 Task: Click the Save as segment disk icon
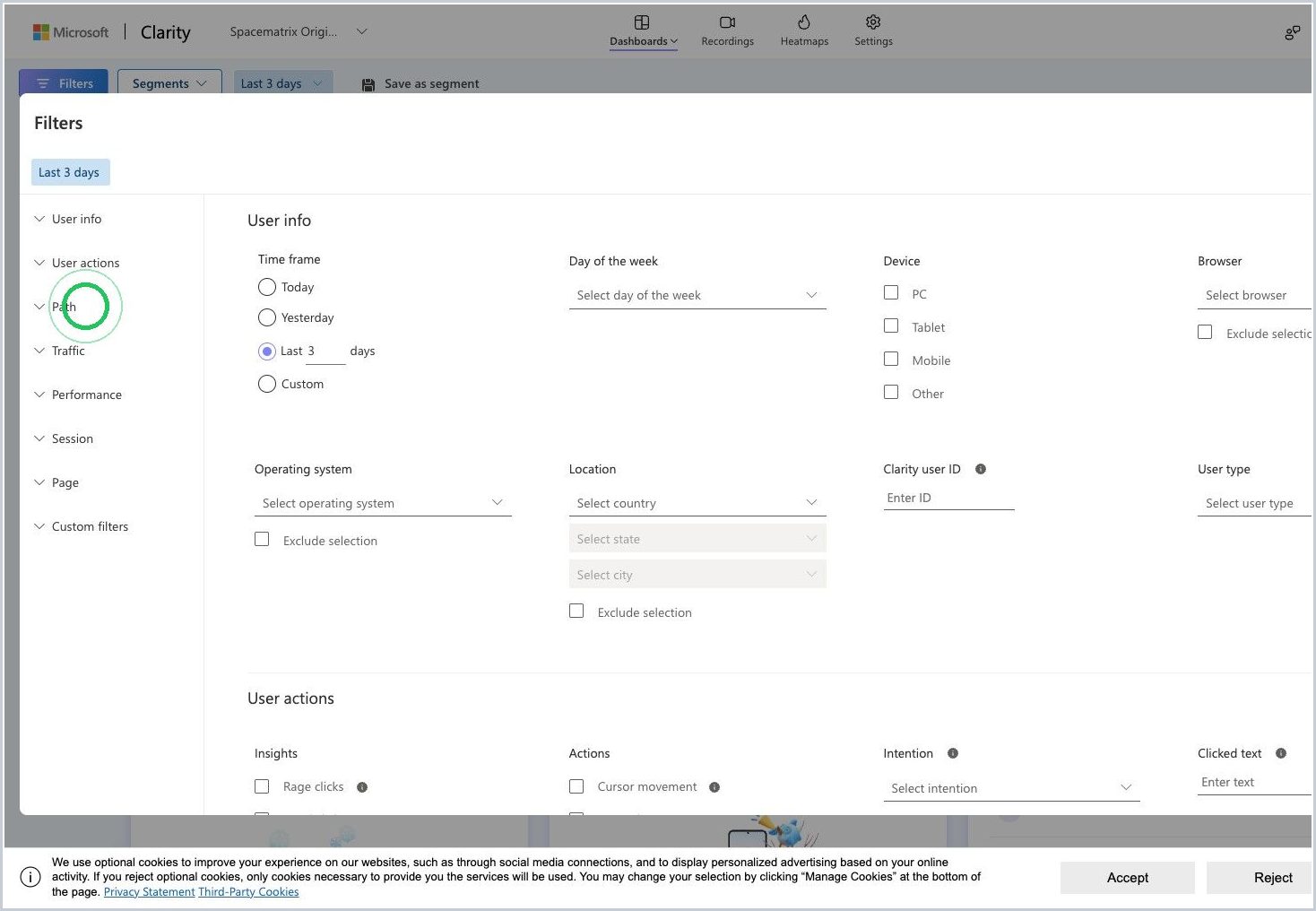[368, 84]
